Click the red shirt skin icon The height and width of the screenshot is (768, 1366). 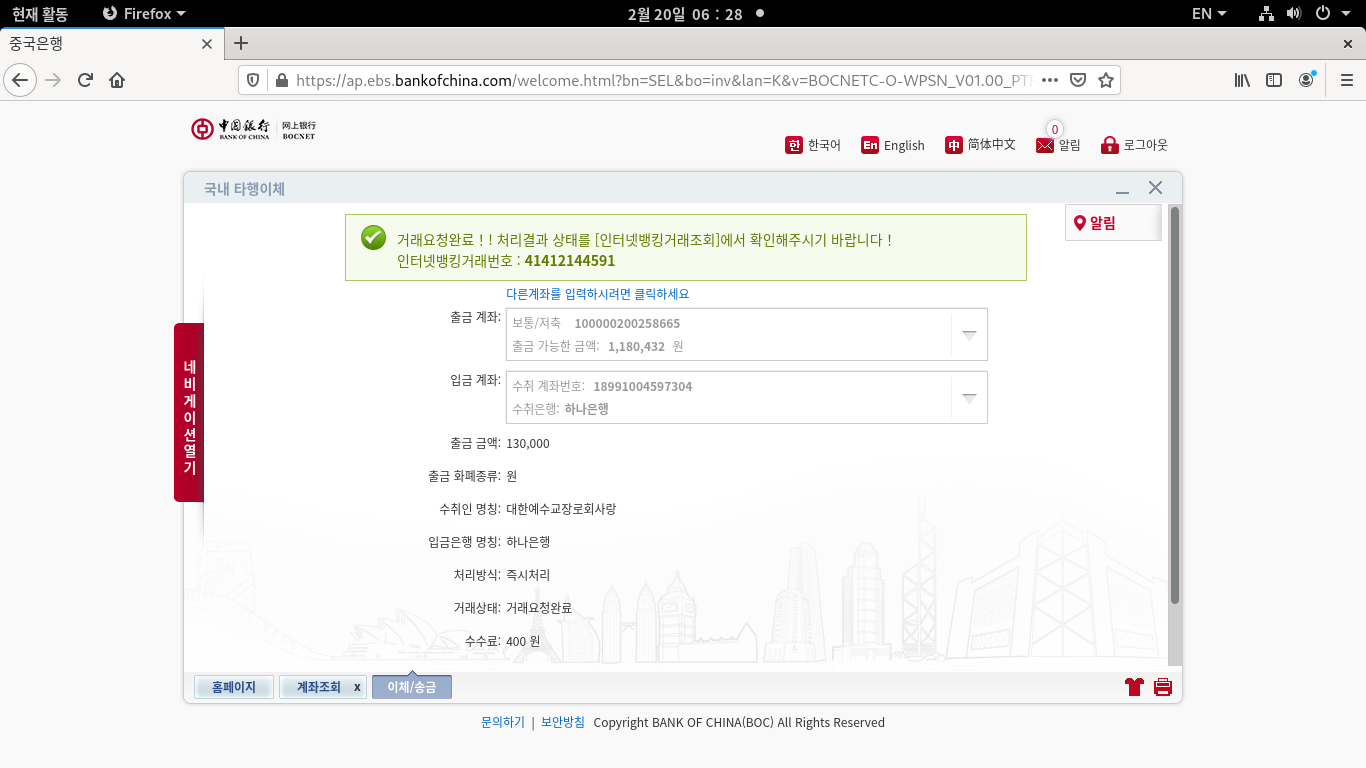pos(1134,687)
